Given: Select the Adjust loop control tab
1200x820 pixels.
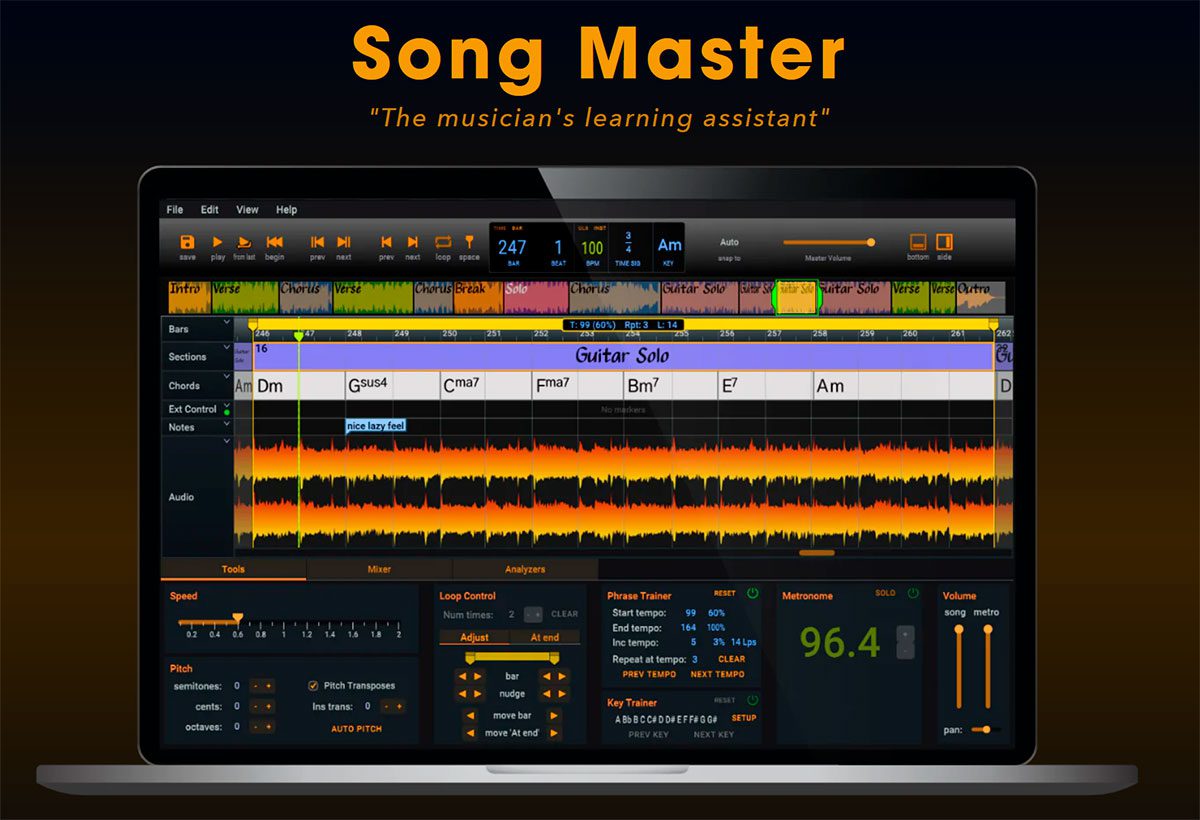Looking at the screenshot, I should point(475,637).
